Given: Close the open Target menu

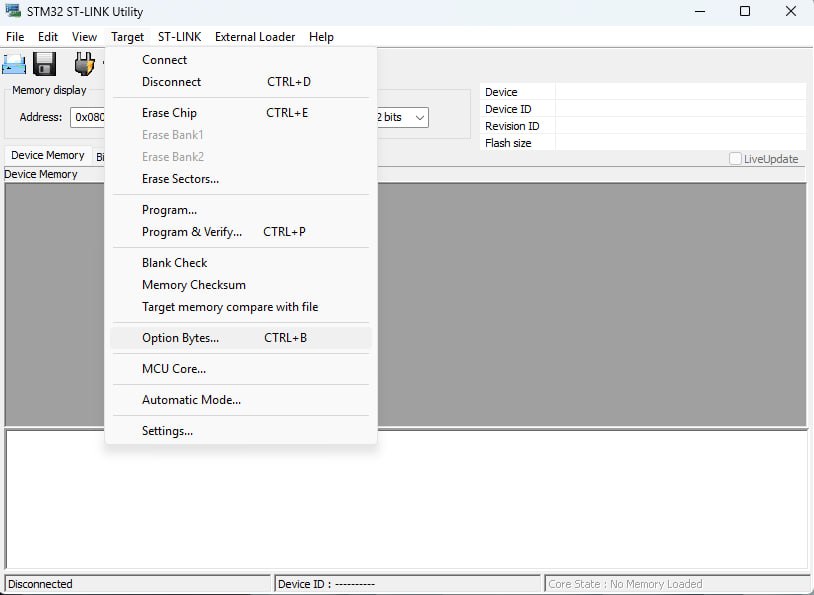Looking at the screenshot, I should (127, 37).
